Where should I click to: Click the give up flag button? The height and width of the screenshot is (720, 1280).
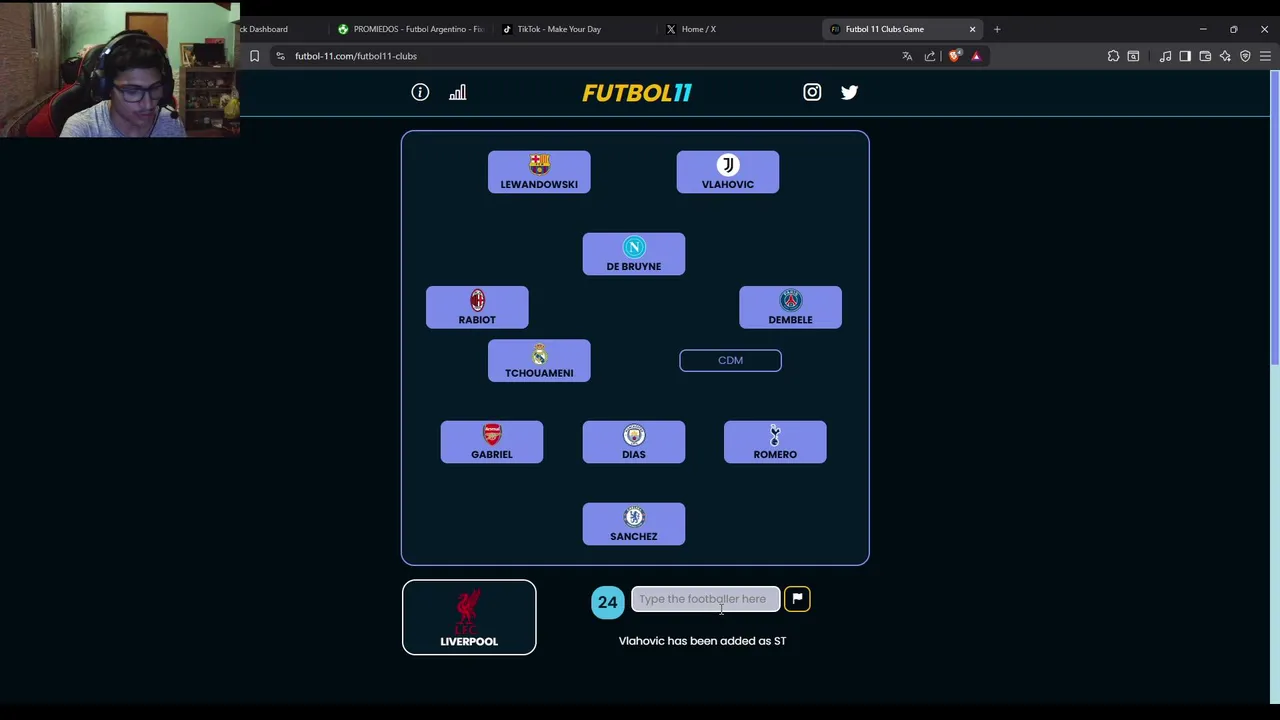click(x=797, y=599)
